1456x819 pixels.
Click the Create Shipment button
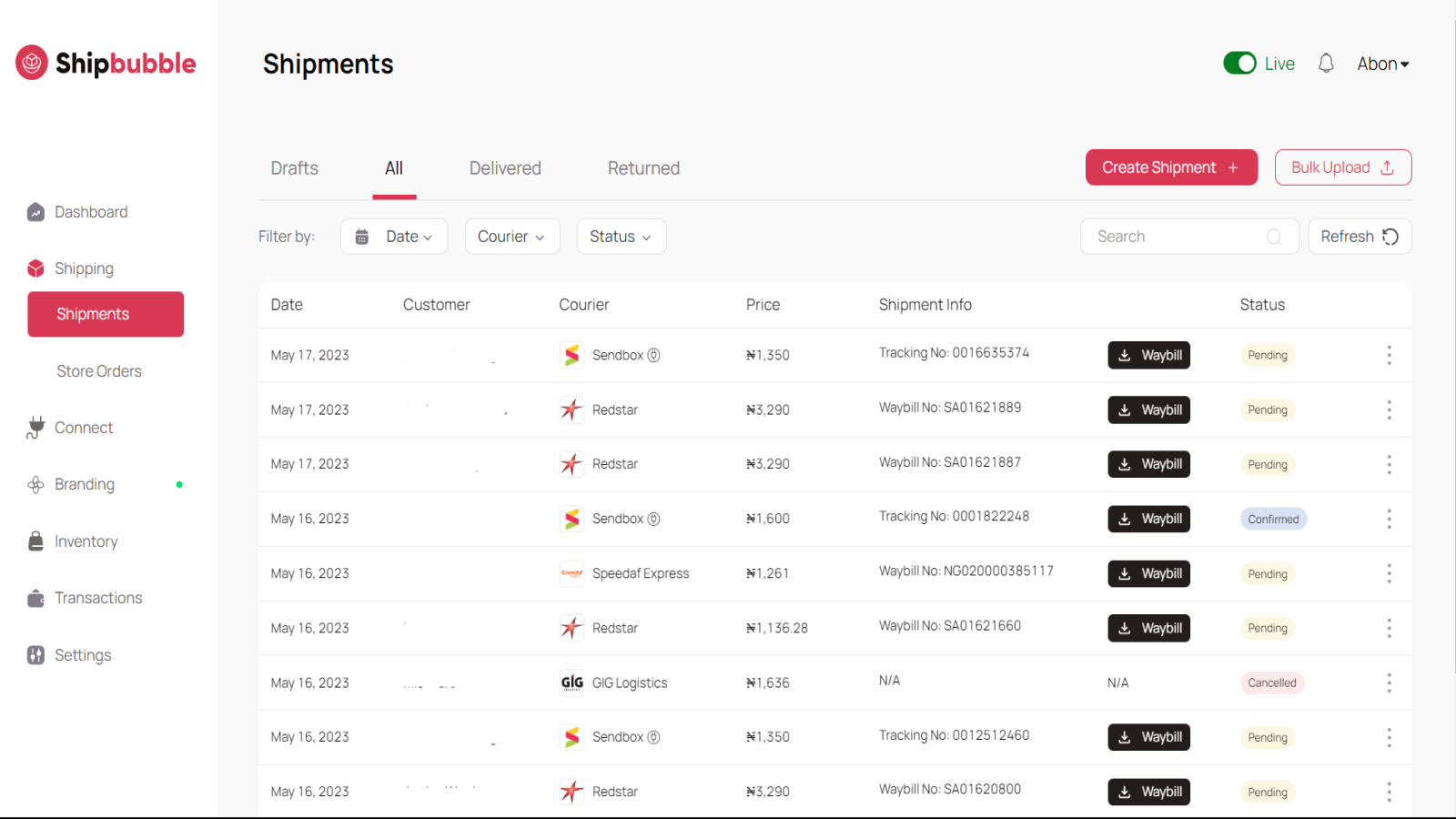tap(1170, 167)
